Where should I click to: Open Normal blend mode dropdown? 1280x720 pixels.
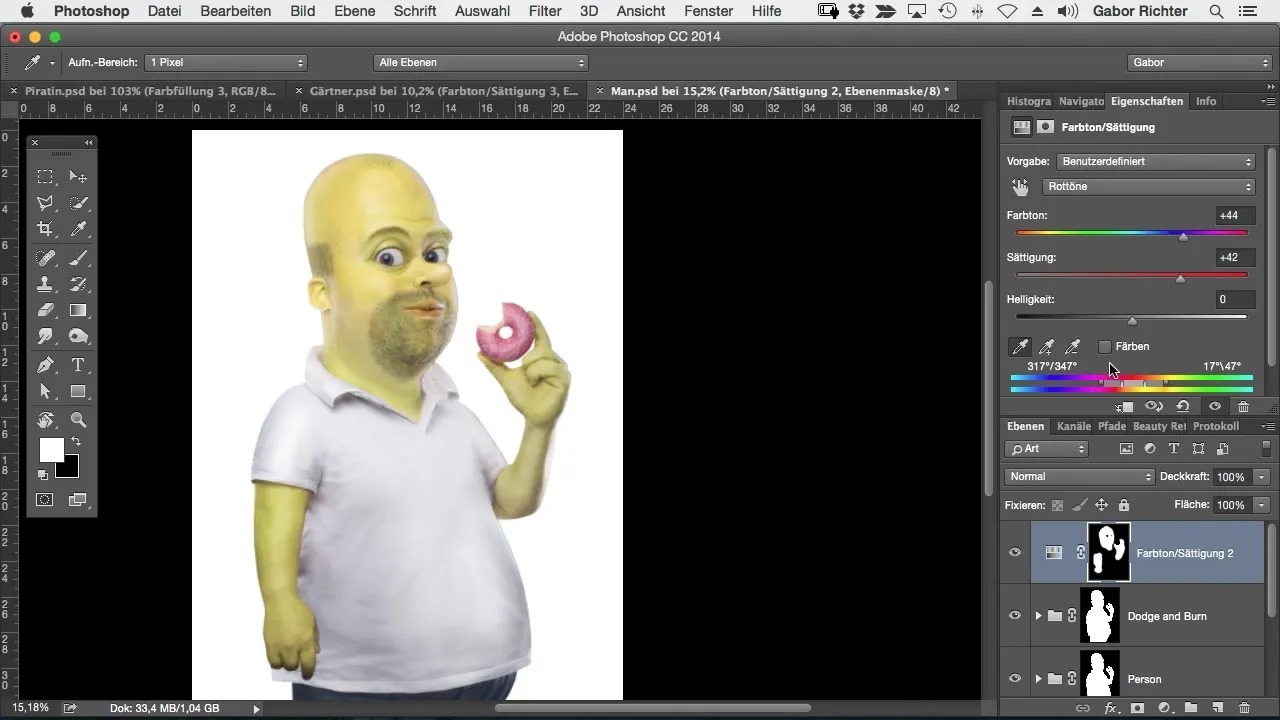point(1079,477)
